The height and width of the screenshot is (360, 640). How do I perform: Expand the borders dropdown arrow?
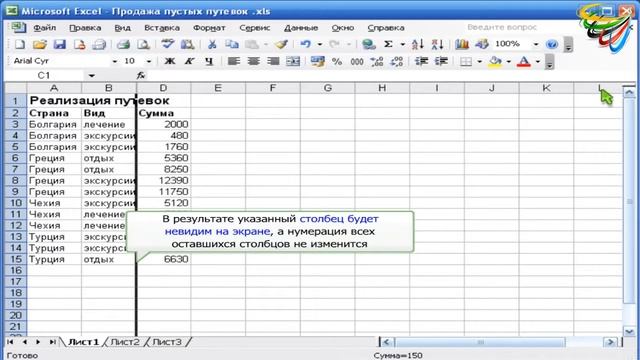click(x=480, y=61)
